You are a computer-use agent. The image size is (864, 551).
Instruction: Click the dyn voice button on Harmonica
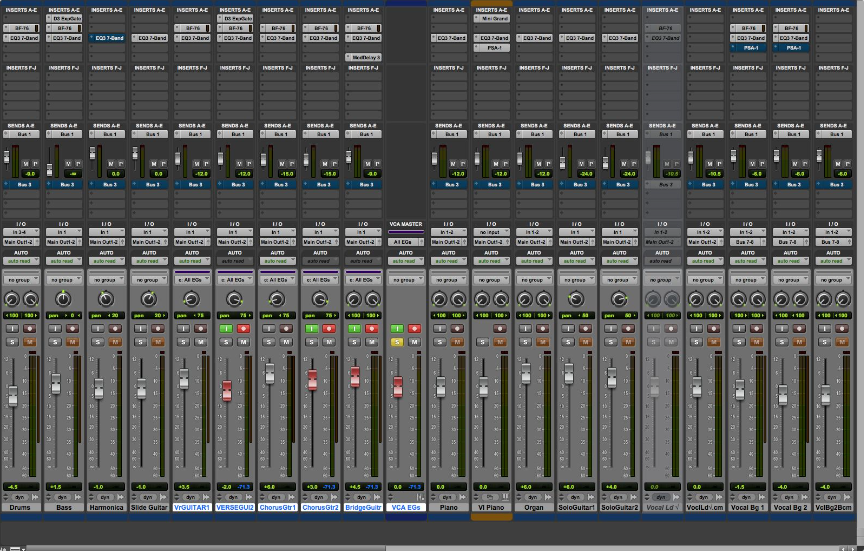click(x=105, y=497)
